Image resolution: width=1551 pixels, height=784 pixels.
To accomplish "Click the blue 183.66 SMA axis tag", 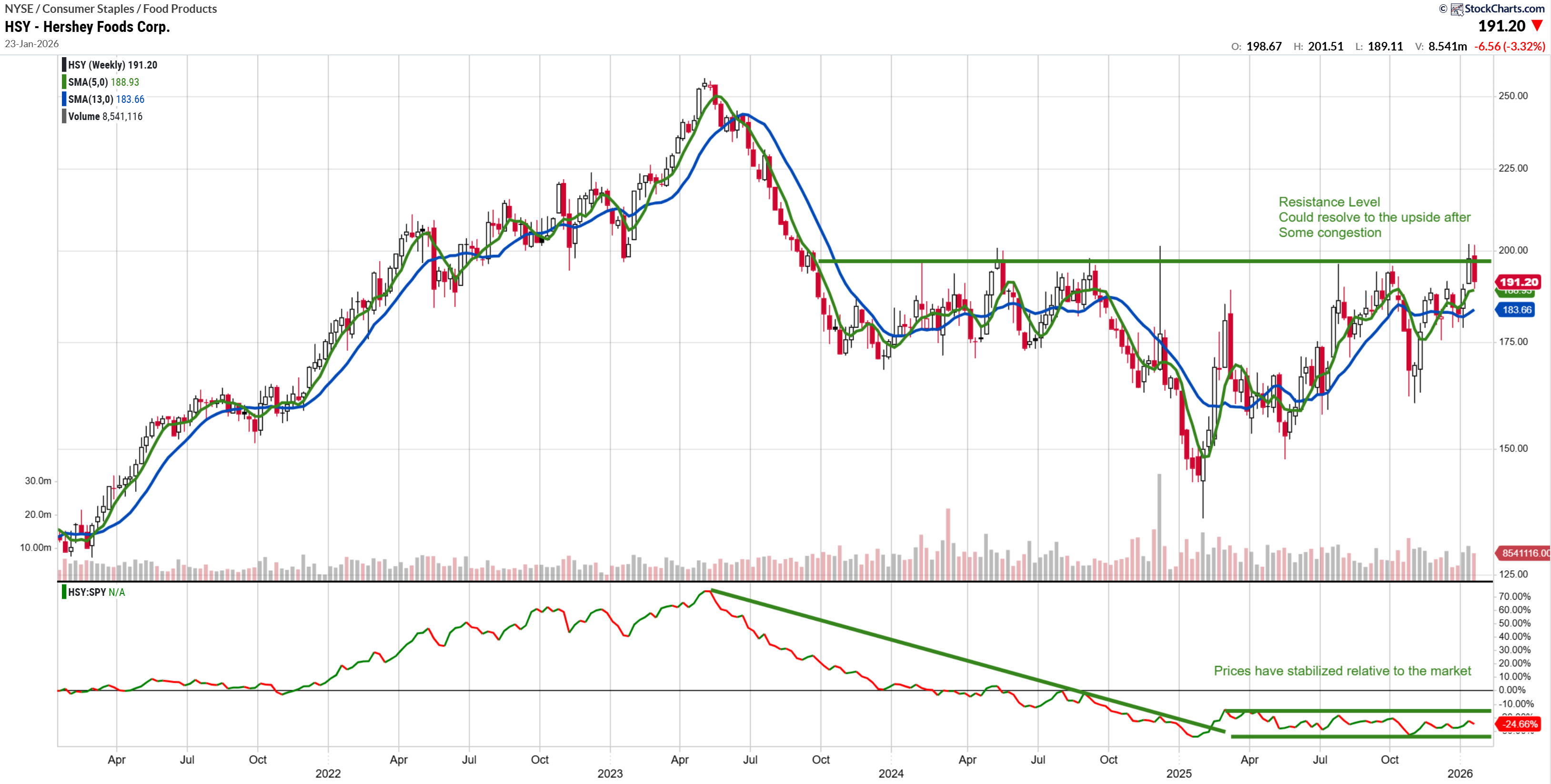I will [x=1516, y=310].
